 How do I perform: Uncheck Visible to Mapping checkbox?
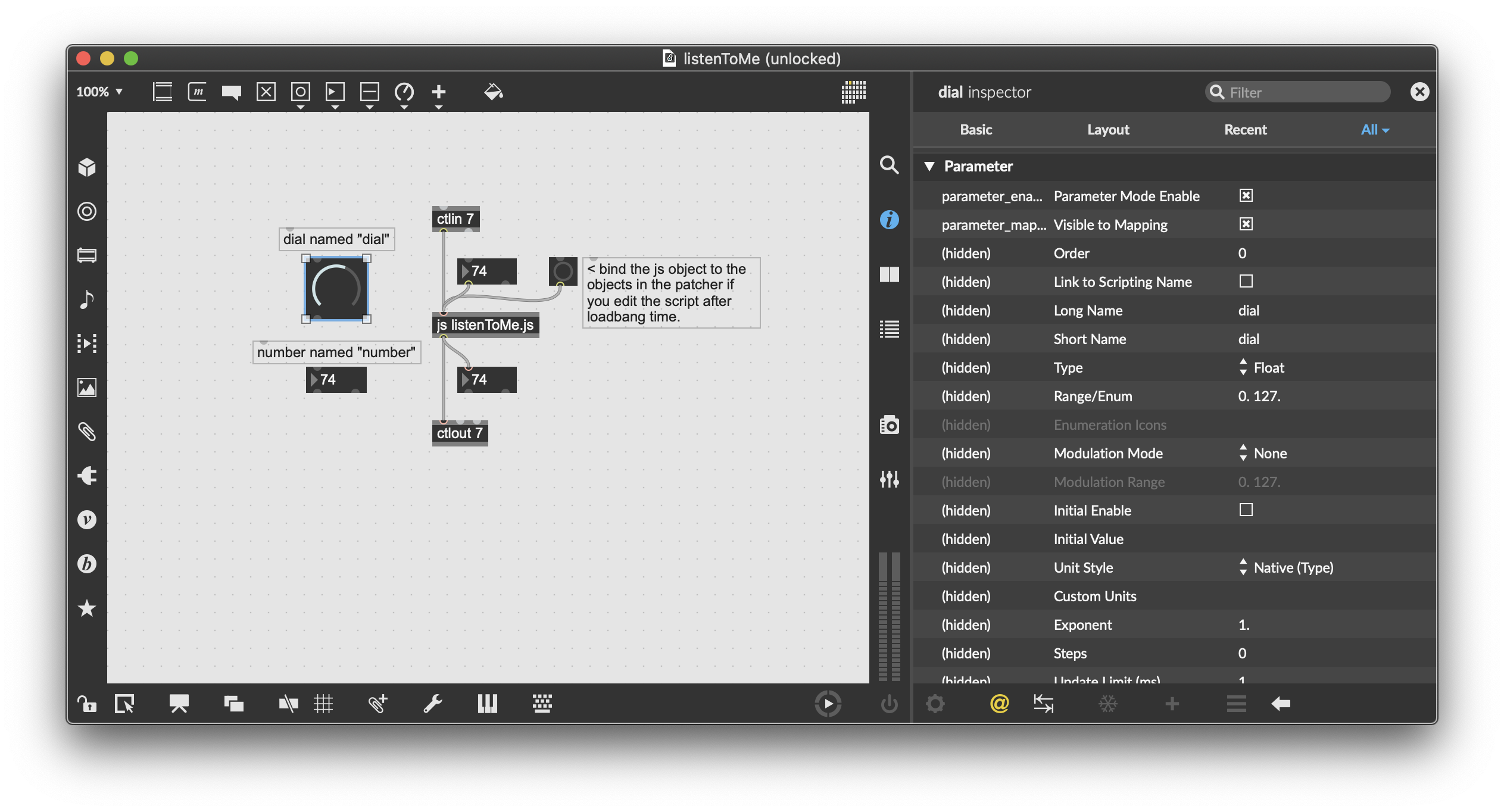(x=1246, y=224)
